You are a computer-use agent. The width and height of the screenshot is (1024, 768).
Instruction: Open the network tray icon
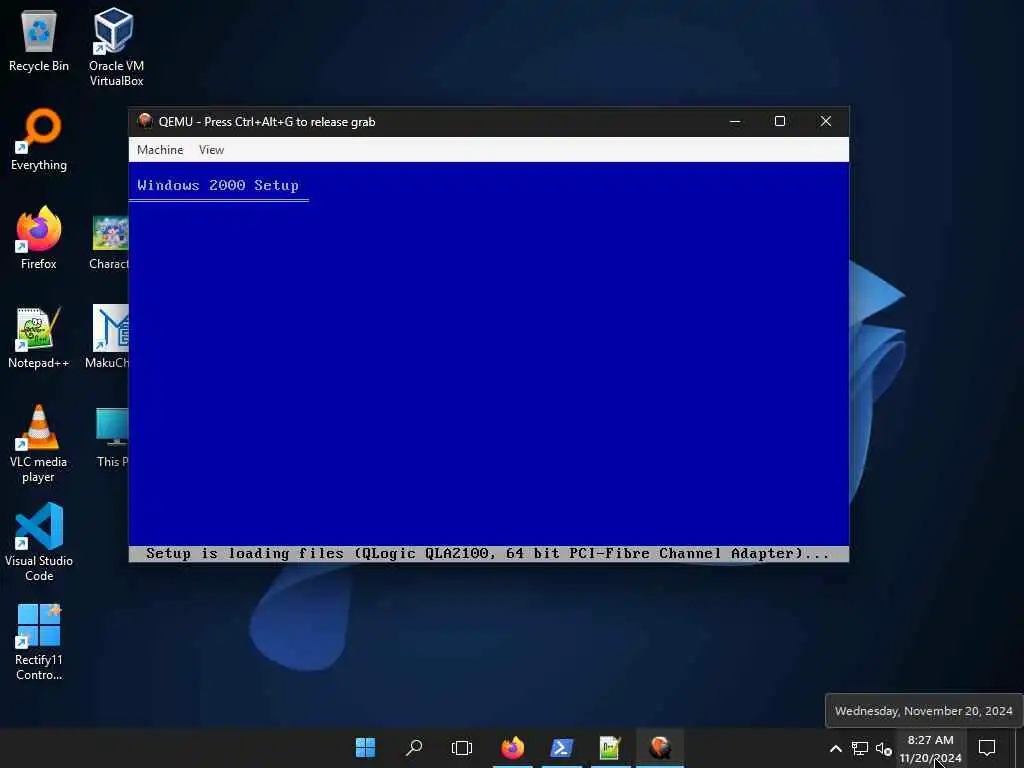pyautogui.click(x=859, y=748)
